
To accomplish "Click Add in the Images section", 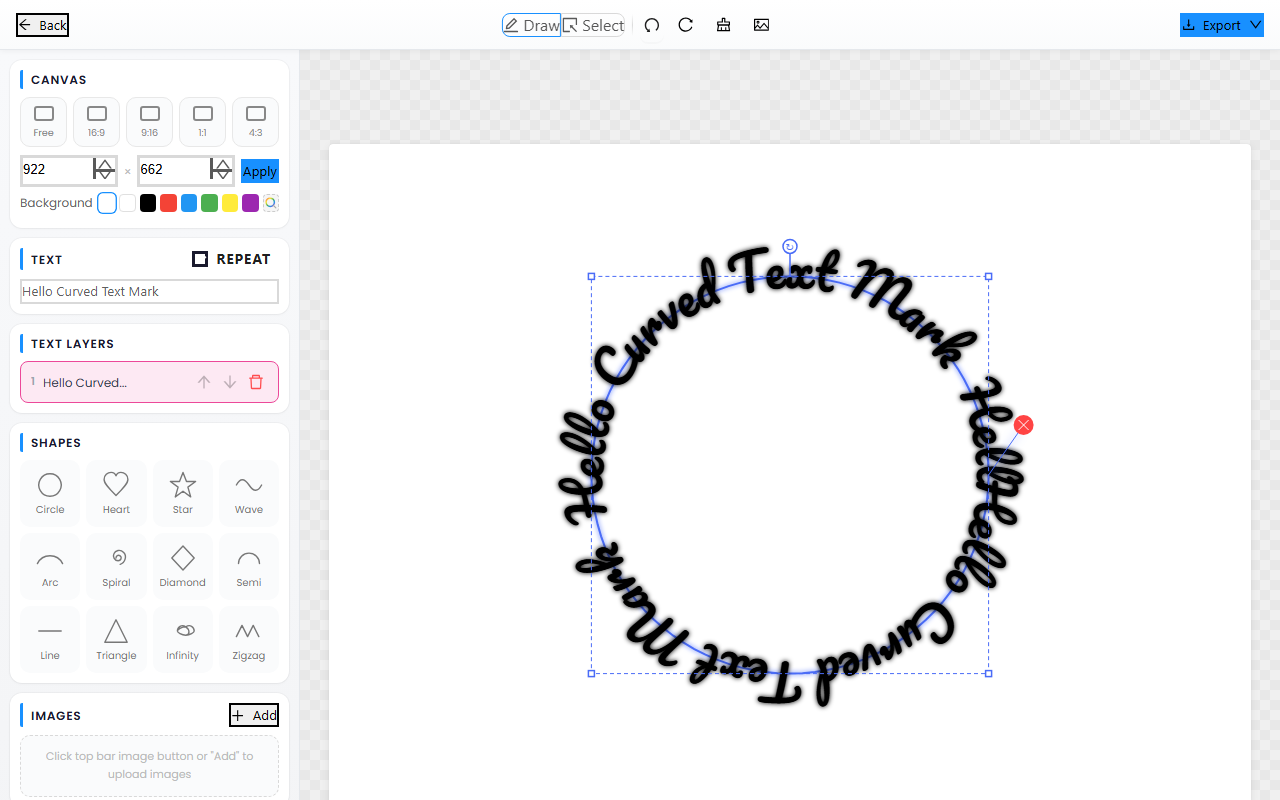I will click(254, 715).
